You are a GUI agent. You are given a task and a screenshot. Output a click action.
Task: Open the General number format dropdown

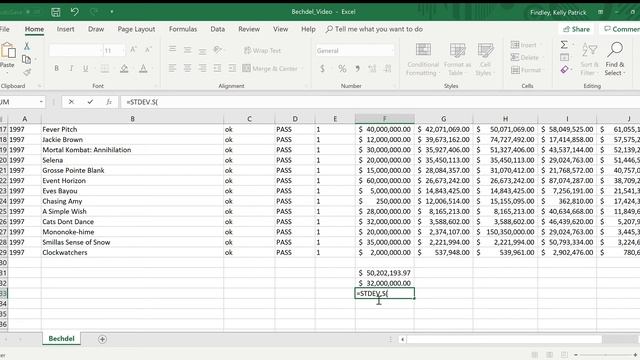pyautogui.click(x=355, y=51)
